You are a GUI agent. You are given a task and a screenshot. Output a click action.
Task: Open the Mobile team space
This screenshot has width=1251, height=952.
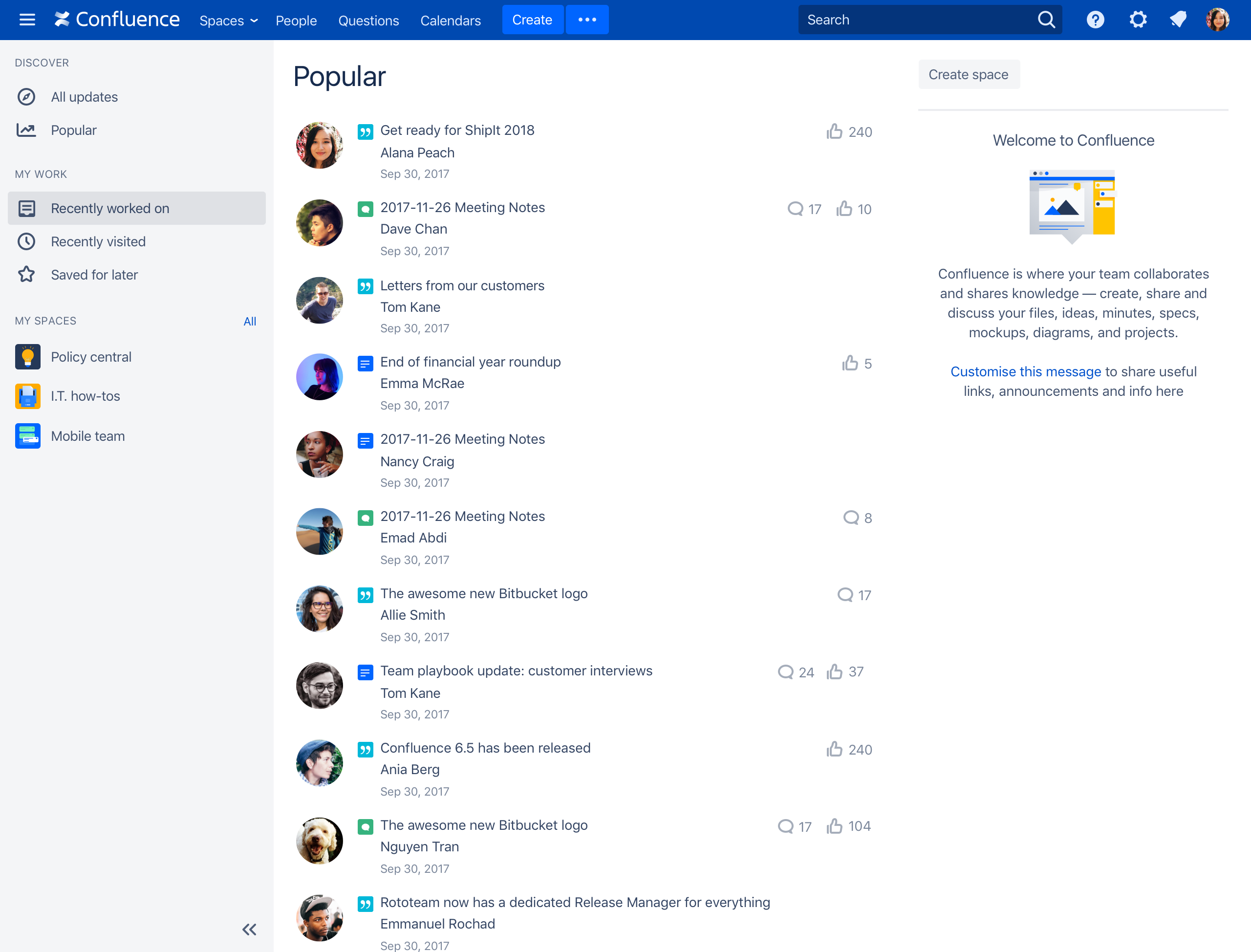point(88,436)
